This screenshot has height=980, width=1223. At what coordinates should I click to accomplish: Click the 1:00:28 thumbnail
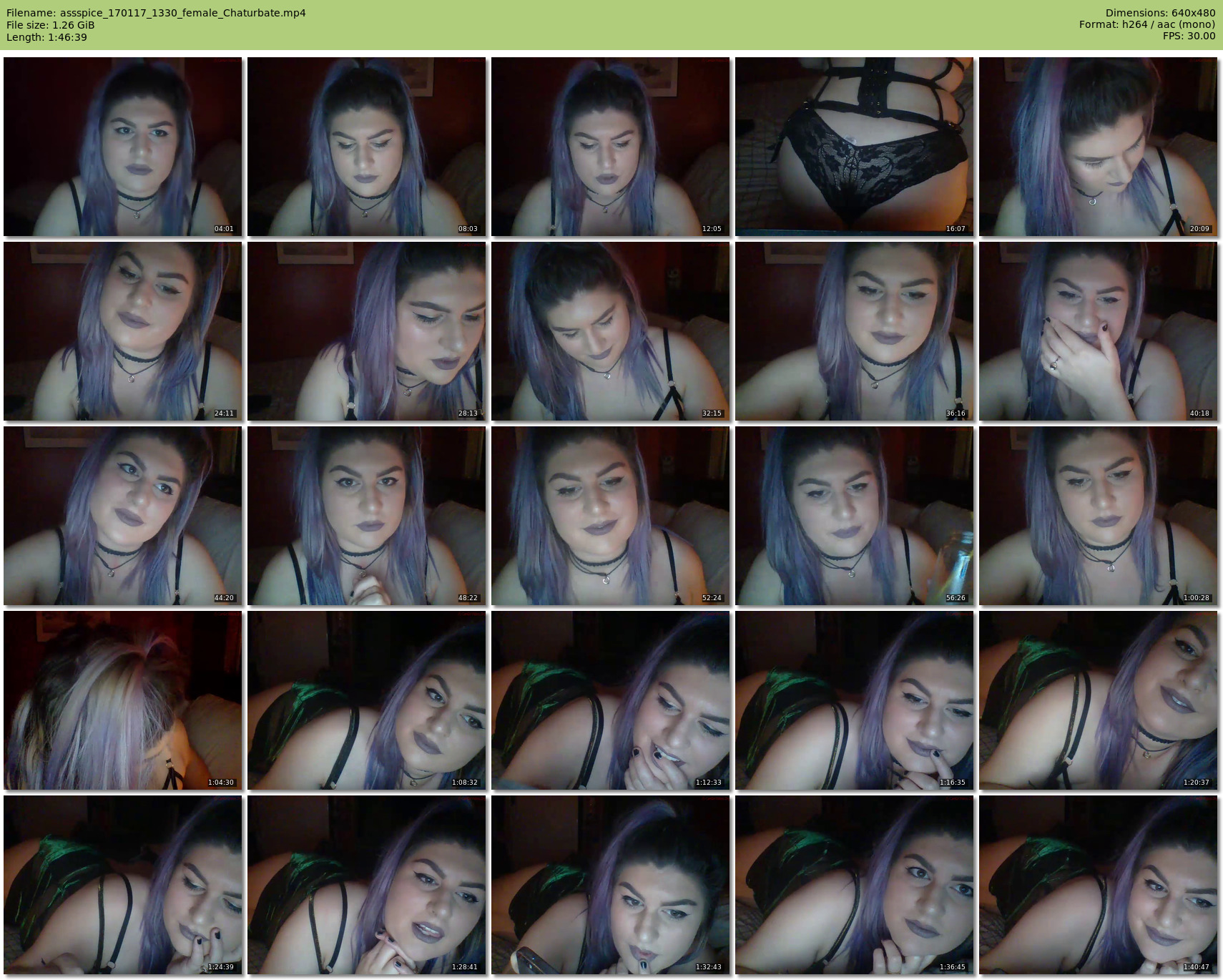pos(1099,516)
